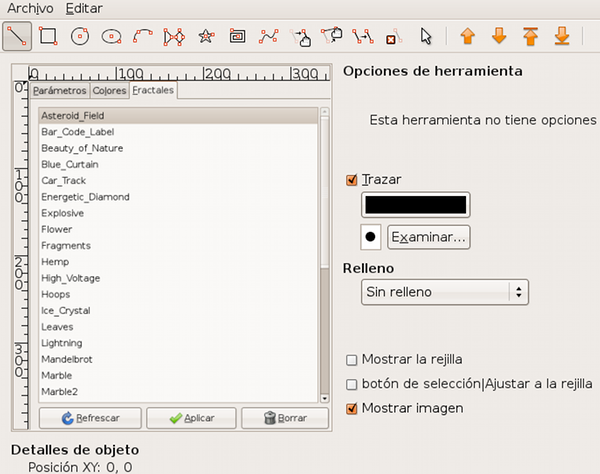Switch to the Parámetros tab

(x=60, y=91)
